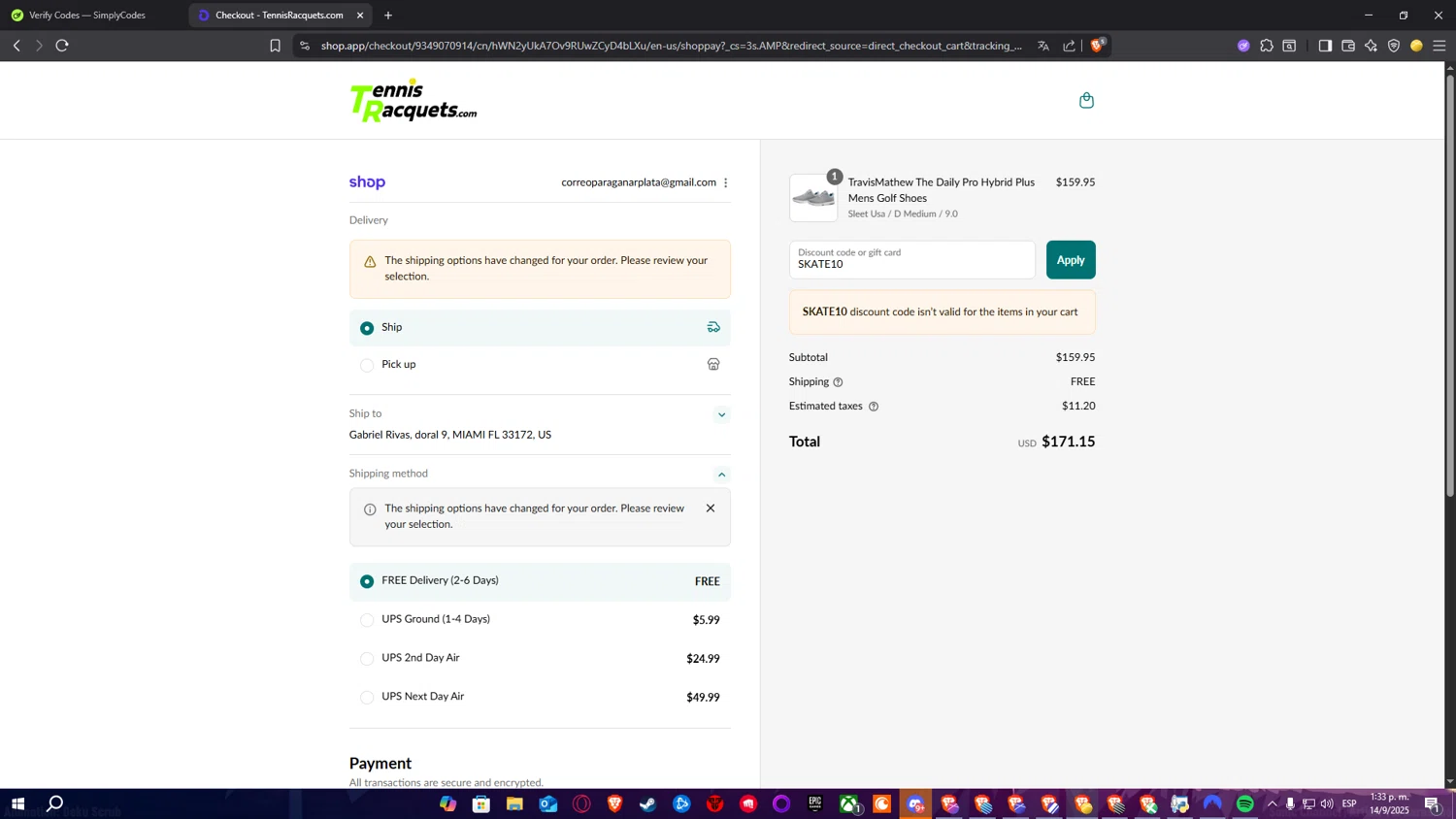Open volume control in system tray
The height and width of the screenshot is (819, 1456).
[1327, 804]
